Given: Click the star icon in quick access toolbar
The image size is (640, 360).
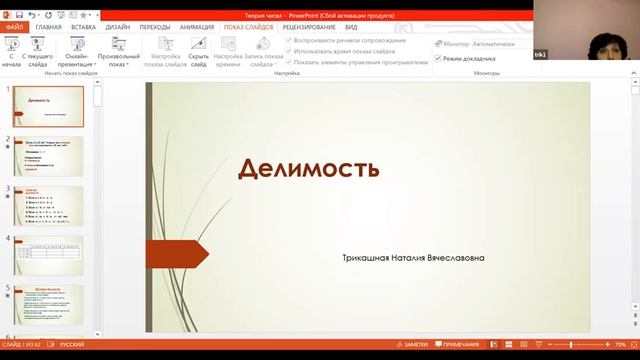Looking at the screenshot, I should click(83, 15).
